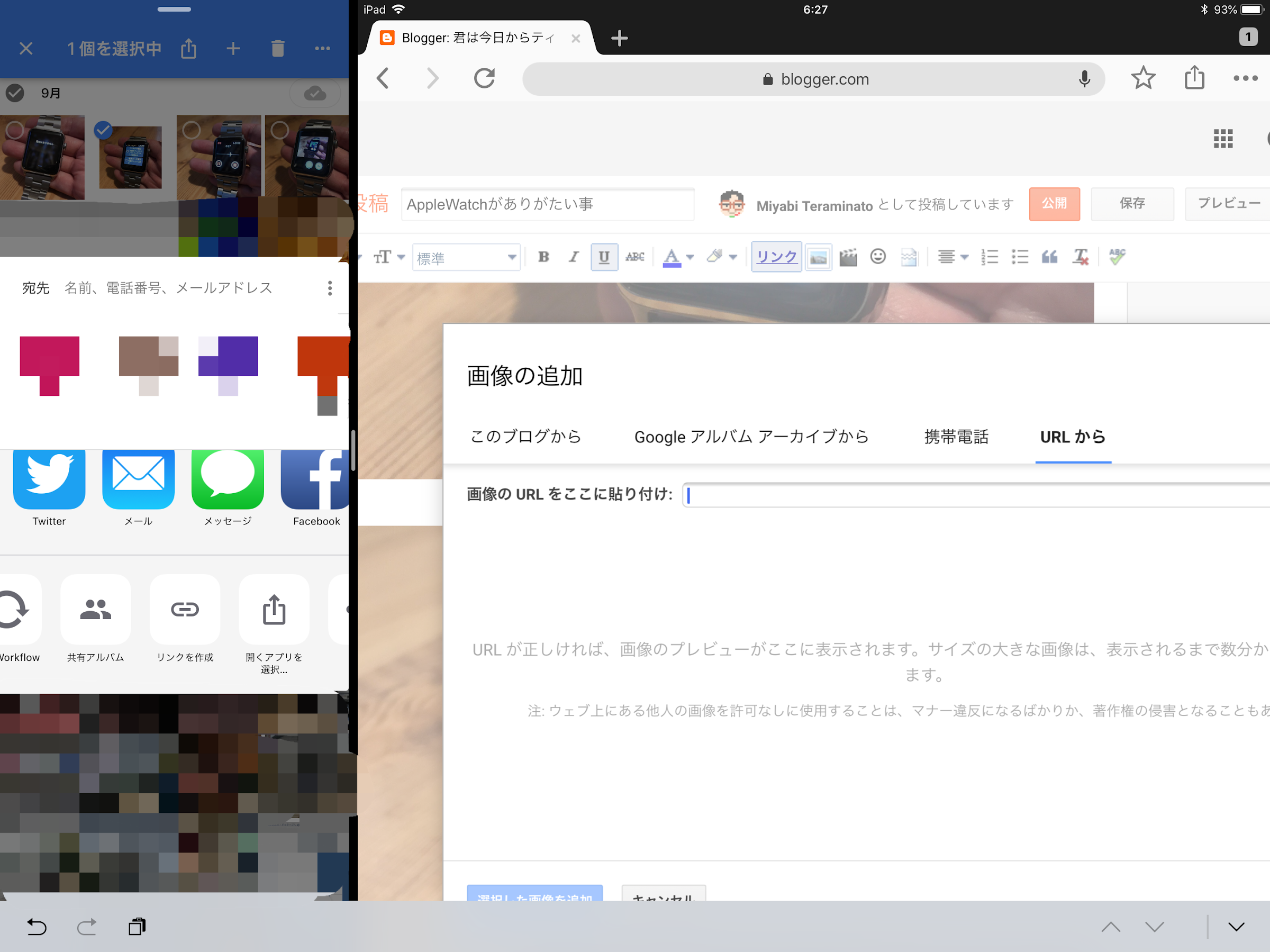Switch to 携帯電話 tab
Viewport: 1270px width, 952px height.
point(956,437)
